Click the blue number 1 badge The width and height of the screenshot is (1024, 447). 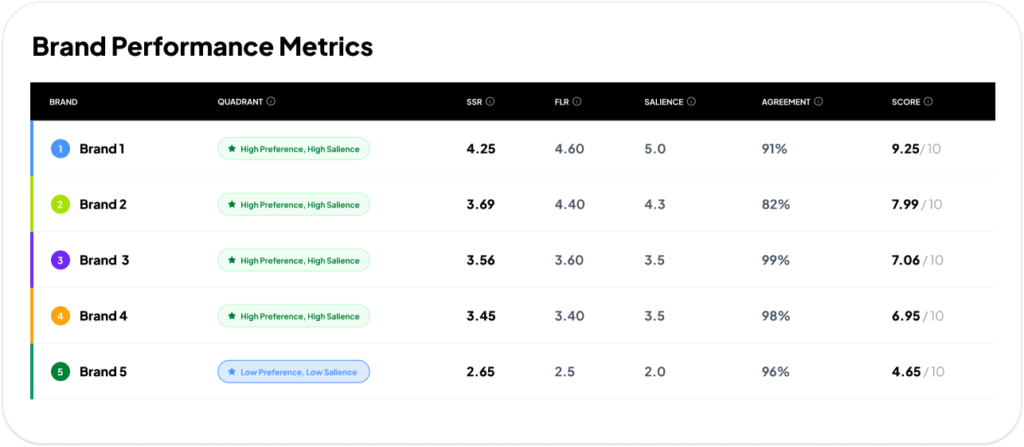point(61,149)
